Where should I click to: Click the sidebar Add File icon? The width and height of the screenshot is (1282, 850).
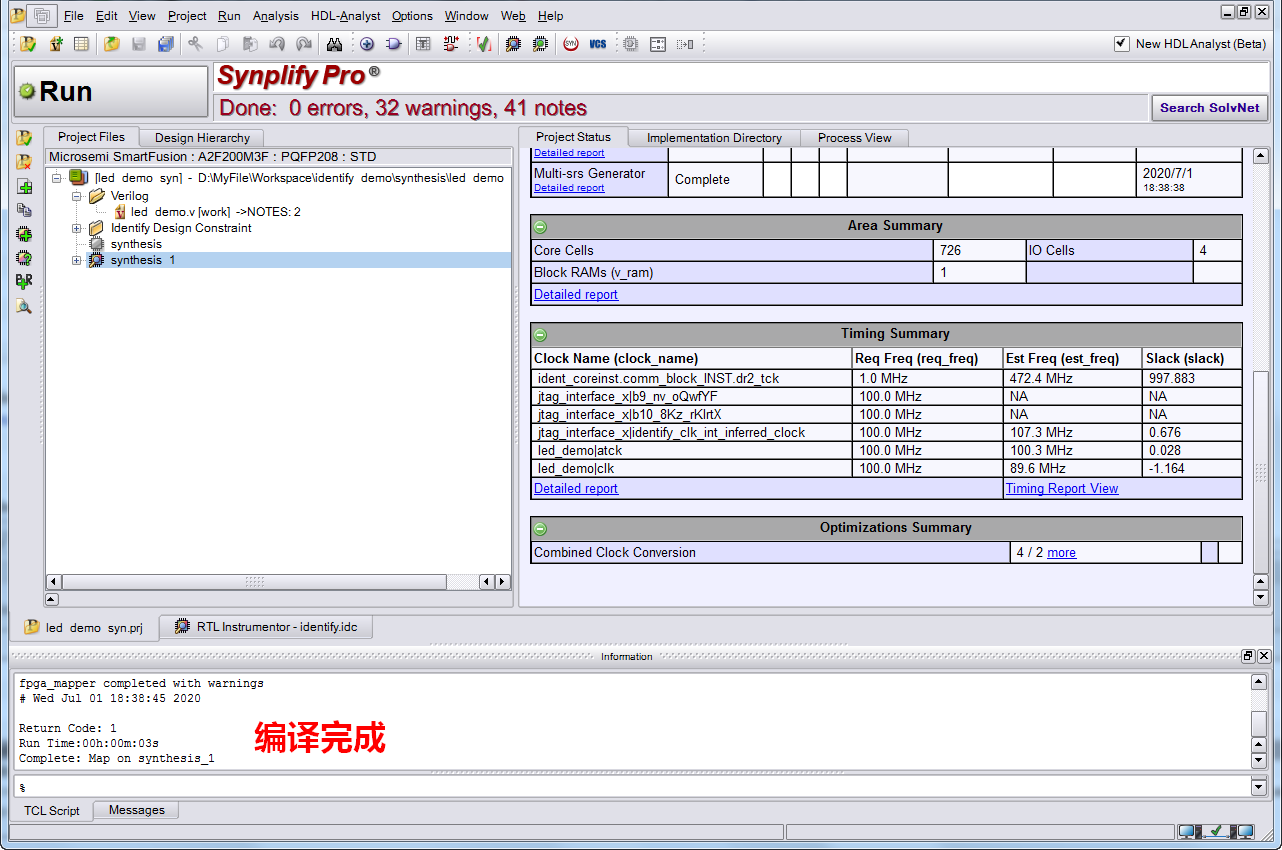pyautogui.click(x=24, y=186)
